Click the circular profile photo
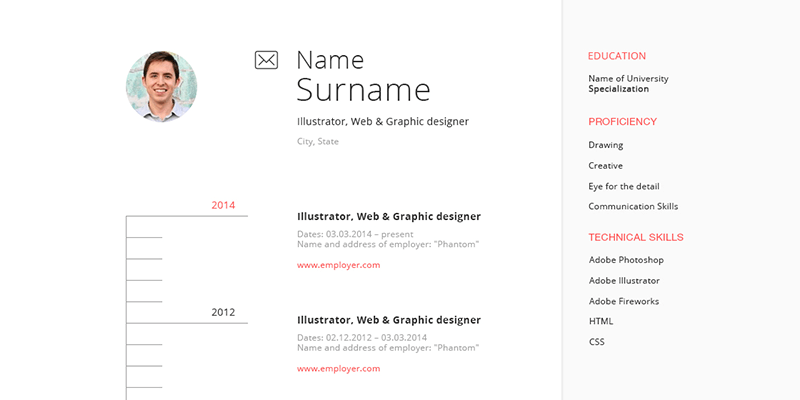 [x=161, y=87]
